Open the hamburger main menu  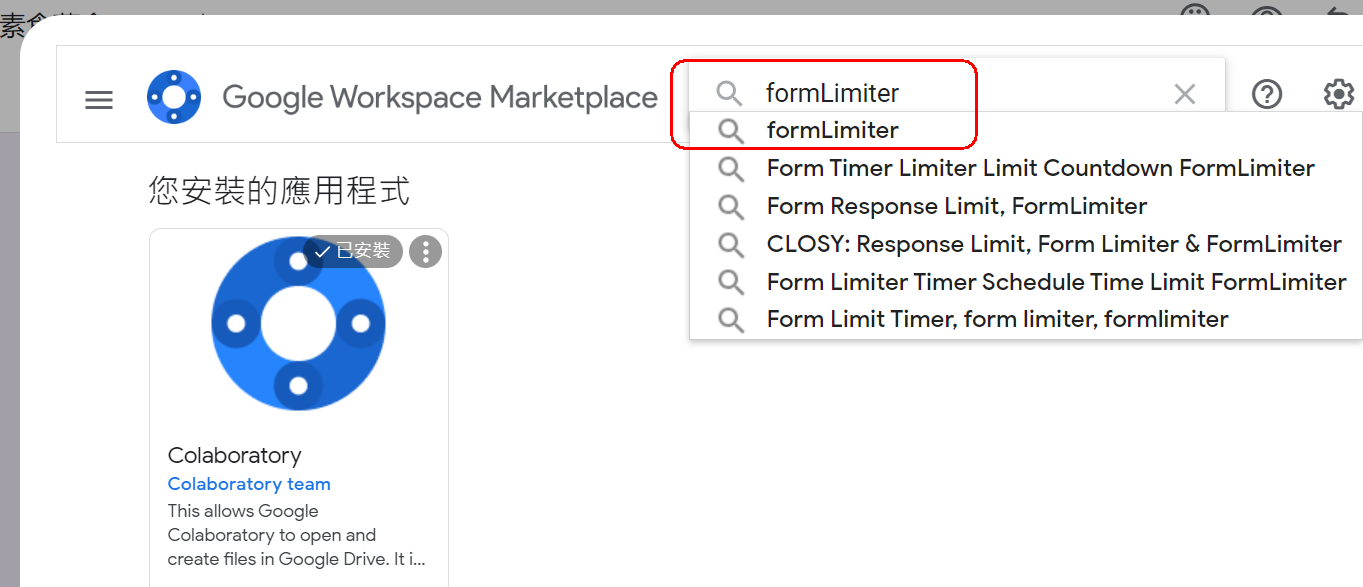99,99
